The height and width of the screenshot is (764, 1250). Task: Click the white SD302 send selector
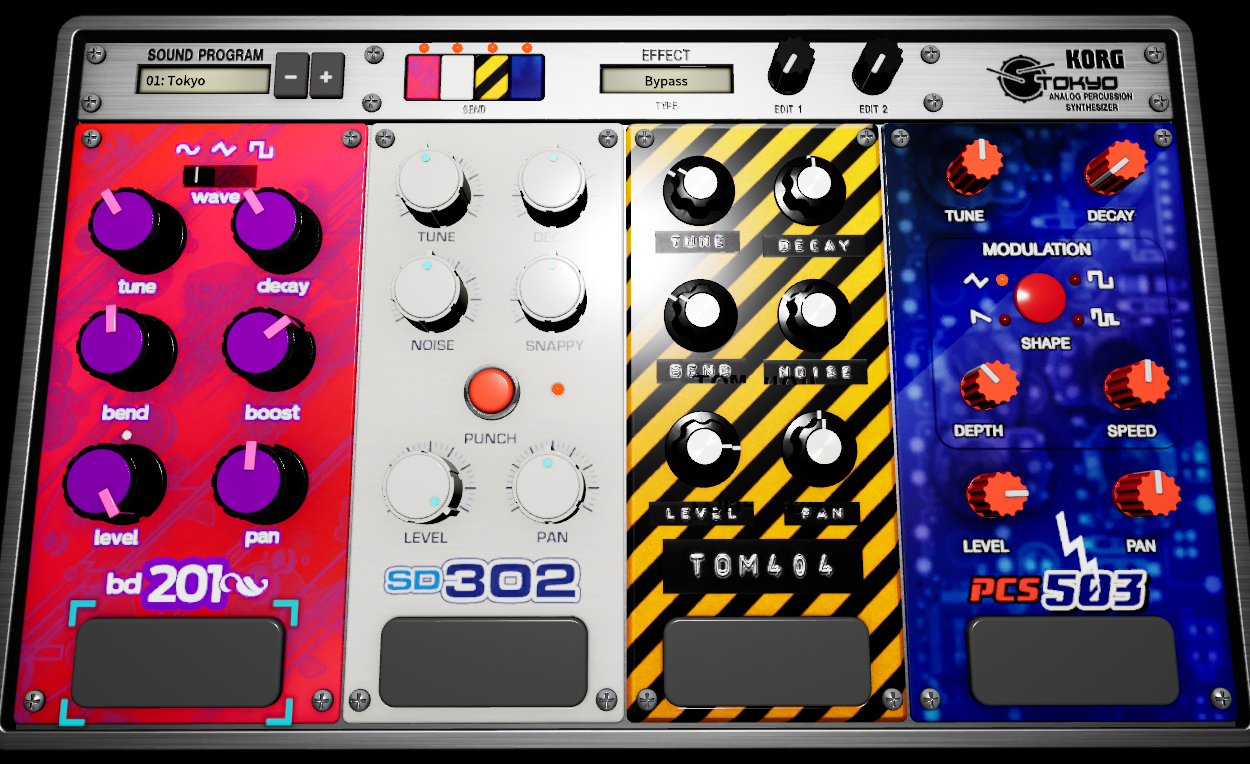[457, 77]
